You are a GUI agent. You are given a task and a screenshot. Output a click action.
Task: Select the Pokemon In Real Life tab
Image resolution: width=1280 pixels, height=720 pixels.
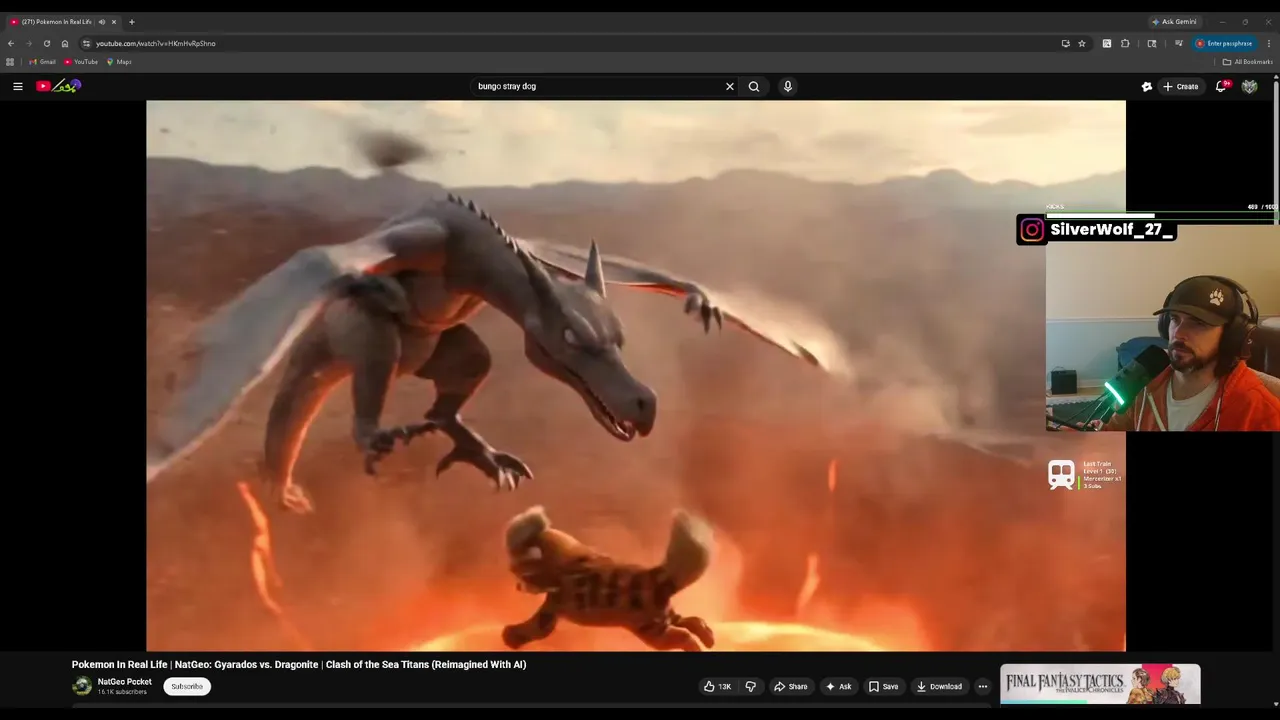[56, 21]
